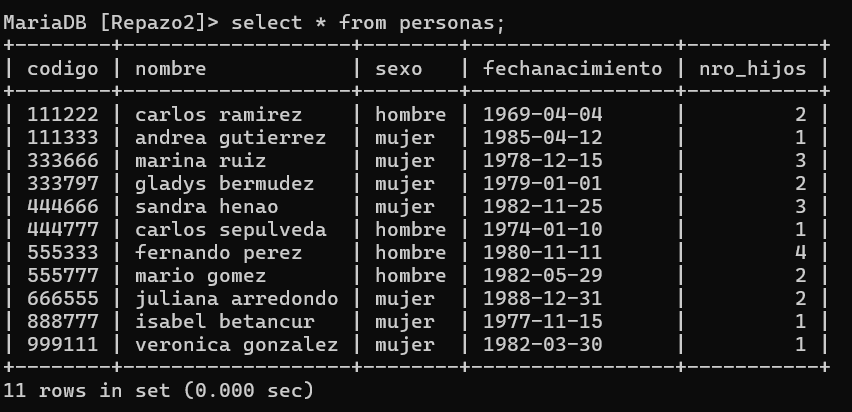
Task: Click the name fernando perez
Action: pyautogui.click(x=218, y=253)
